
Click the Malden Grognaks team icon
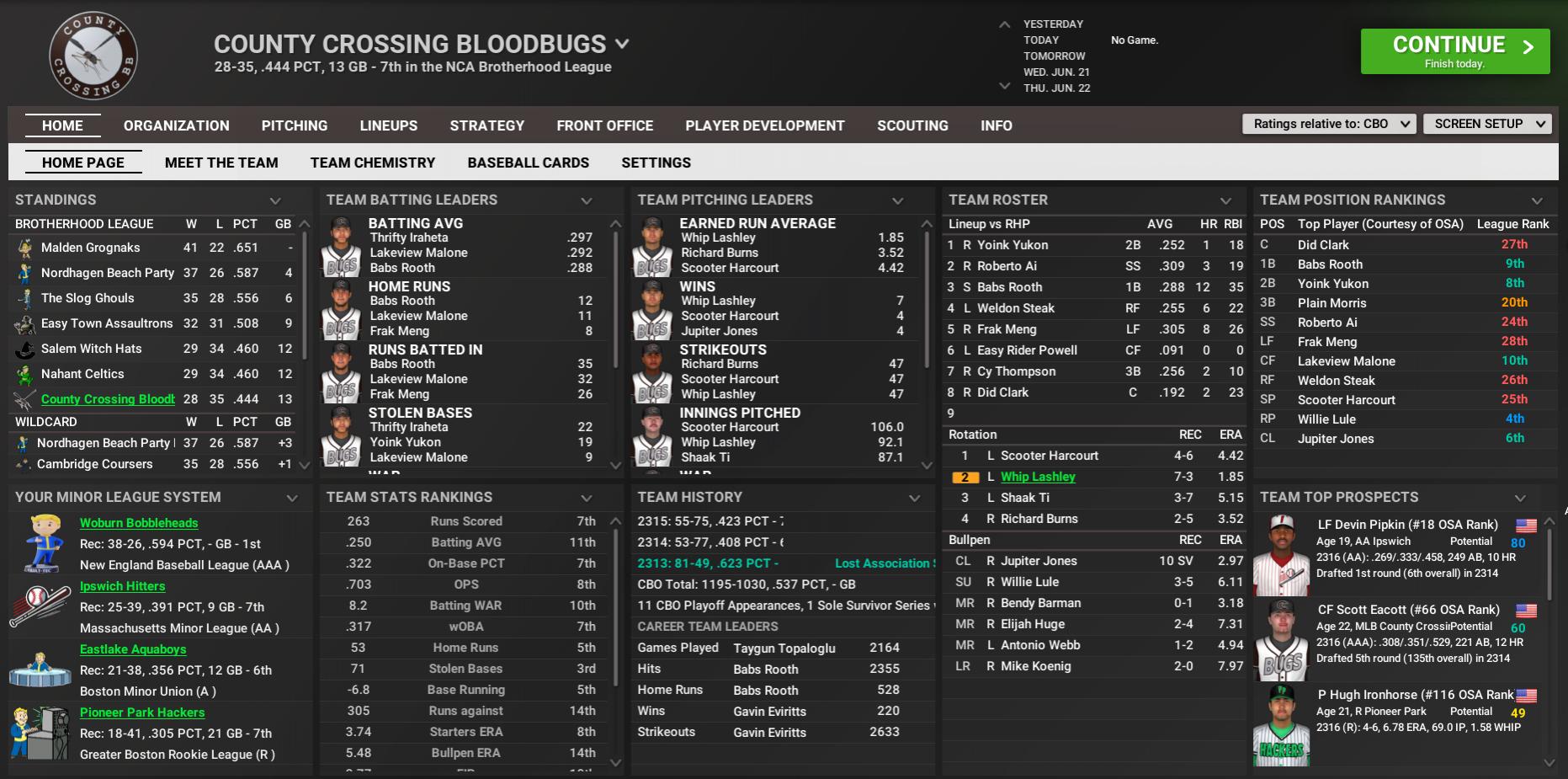25,248
